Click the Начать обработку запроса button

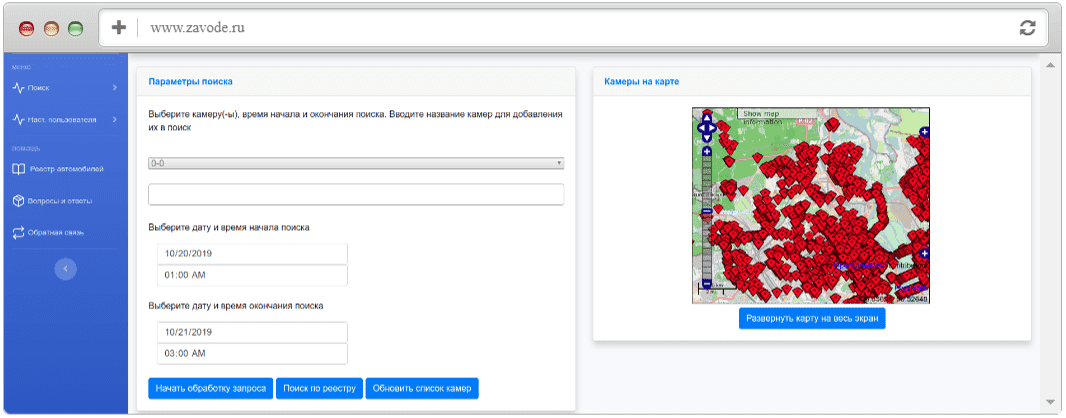[211, 389]
